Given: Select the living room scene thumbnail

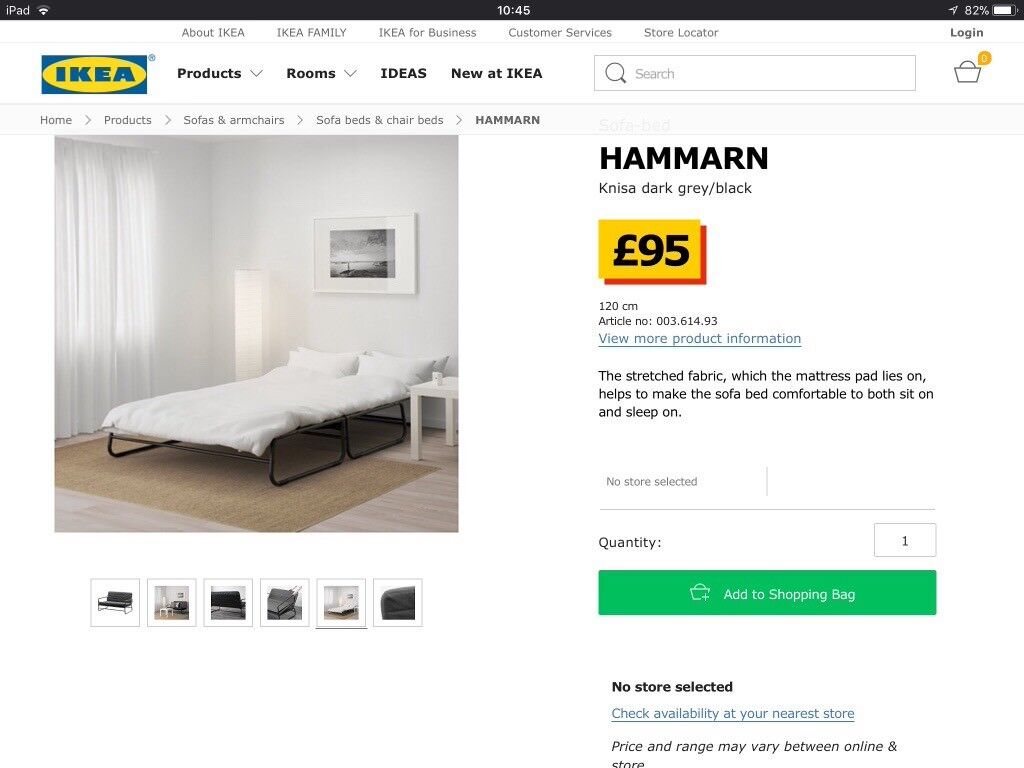Looking at the screenshot, I should point(172,602).
